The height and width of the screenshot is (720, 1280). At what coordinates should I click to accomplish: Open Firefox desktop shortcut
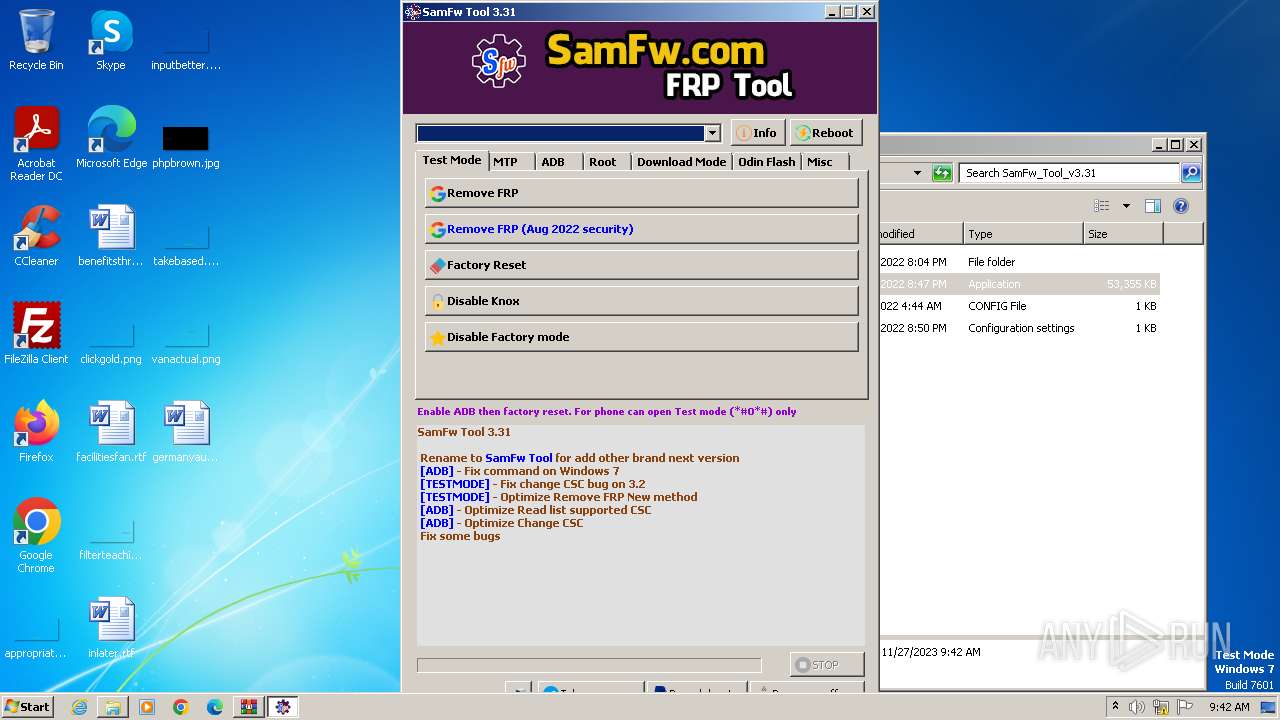click(36, 432)
